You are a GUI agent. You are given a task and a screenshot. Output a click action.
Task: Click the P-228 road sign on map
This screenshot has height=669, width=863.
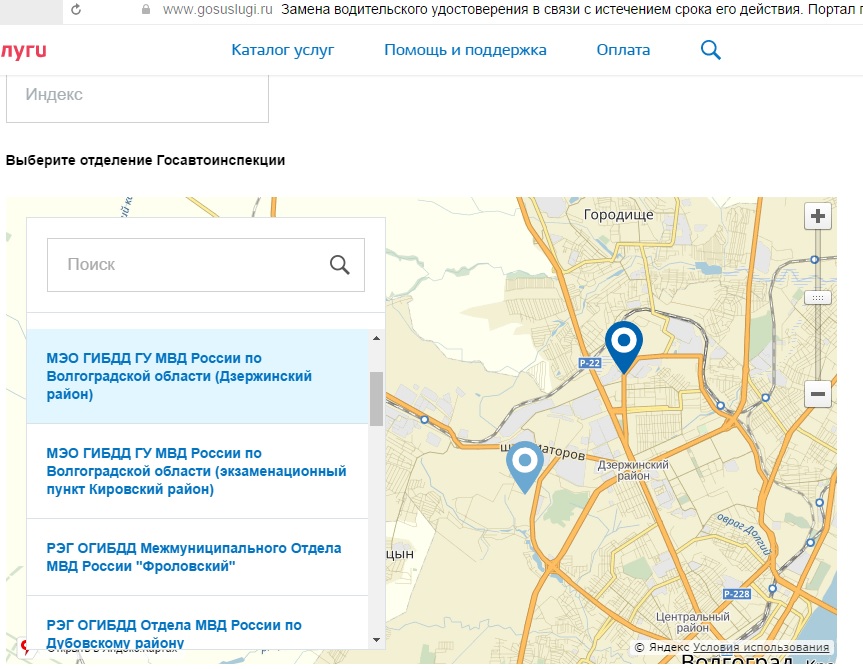736,594
